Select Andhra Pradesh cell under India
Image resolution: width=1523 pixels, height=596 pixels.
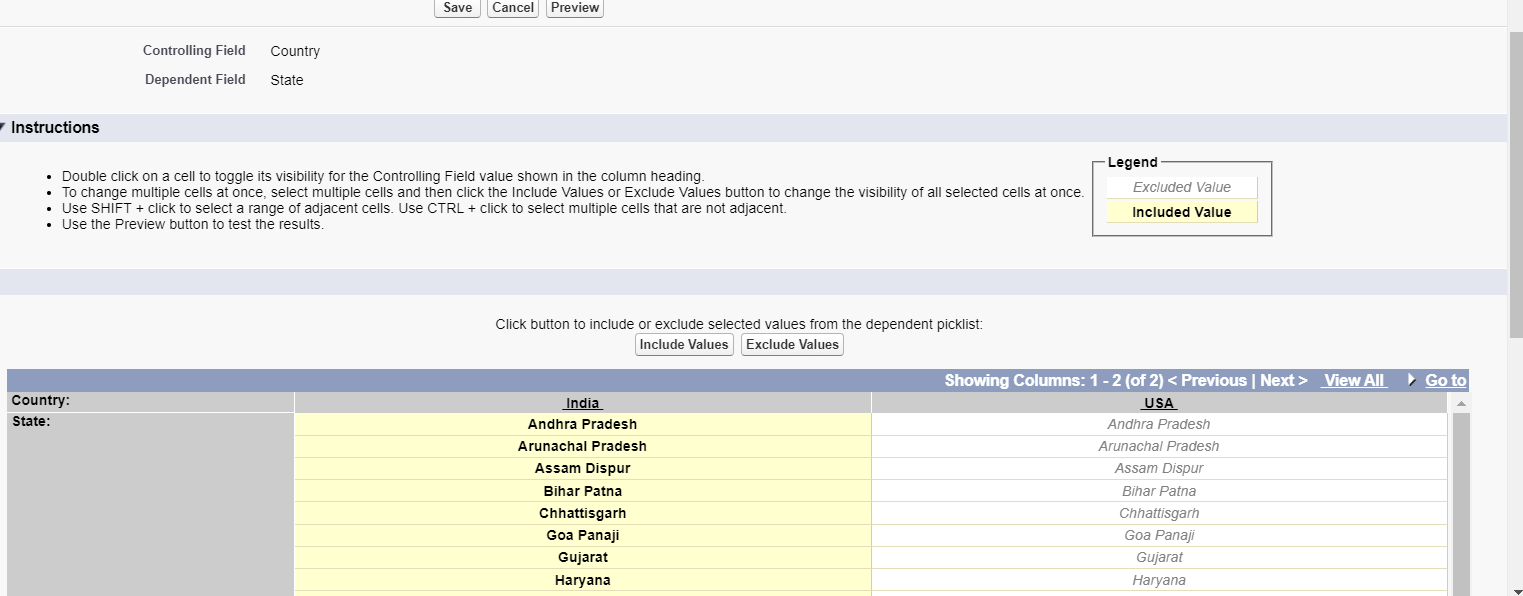pos(582,424)
